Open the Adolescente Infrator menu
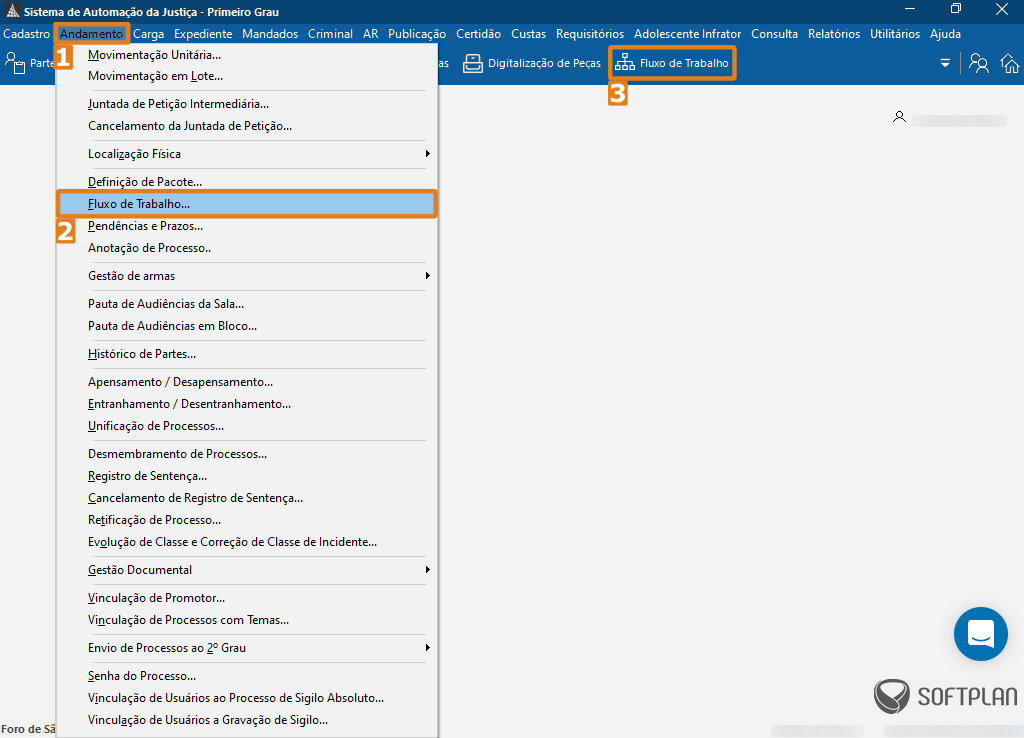Screen dimensions: 1024x738 pos(688,34)
